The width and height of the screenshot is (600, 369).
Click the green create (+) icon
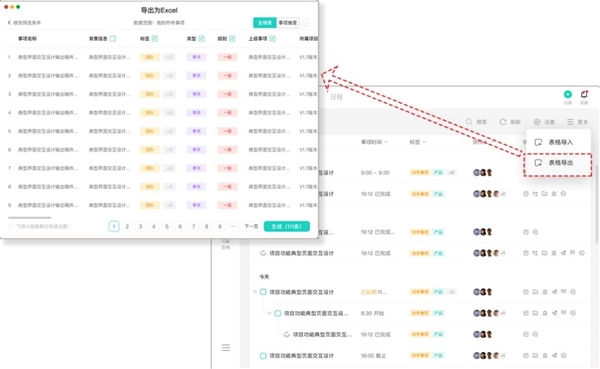[567, 94]
